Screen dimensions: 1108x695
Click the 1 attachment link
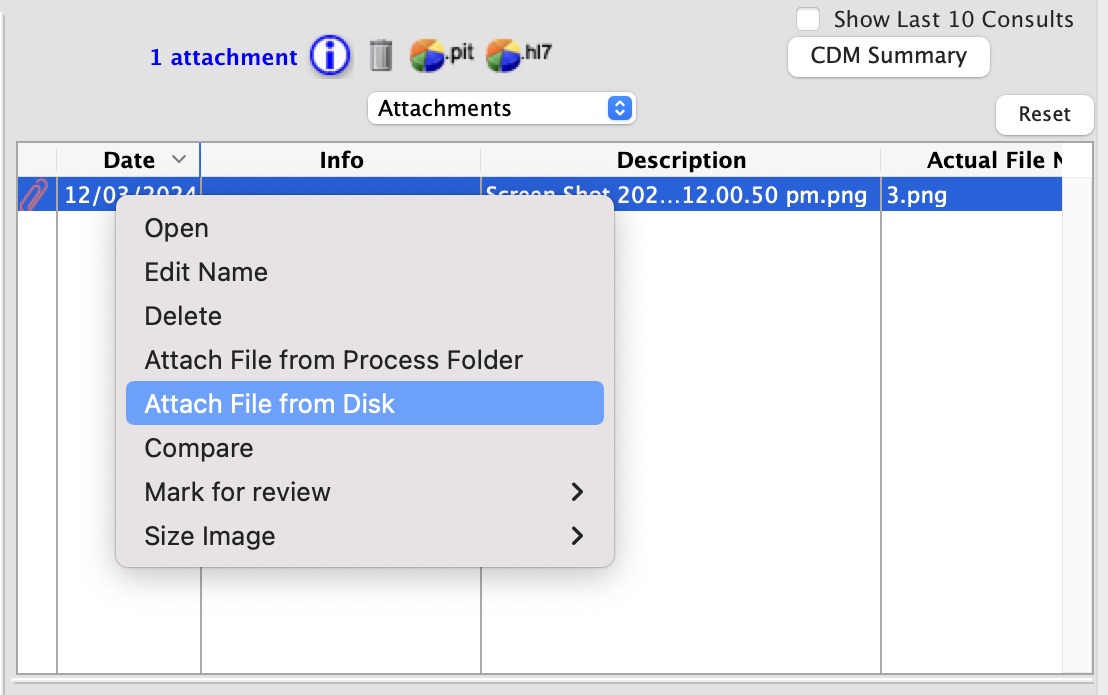(223, 57)
